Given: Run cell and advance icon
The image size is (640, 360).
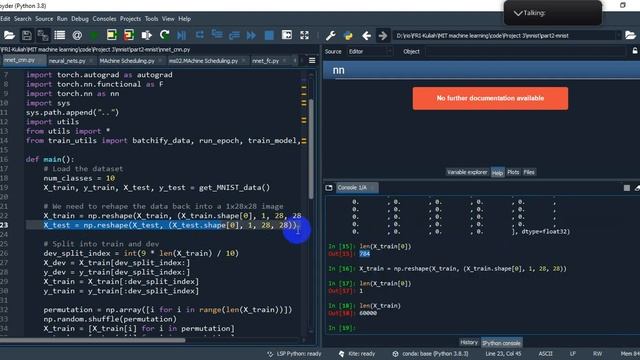Looking at the screenshot, I should 129,36.
